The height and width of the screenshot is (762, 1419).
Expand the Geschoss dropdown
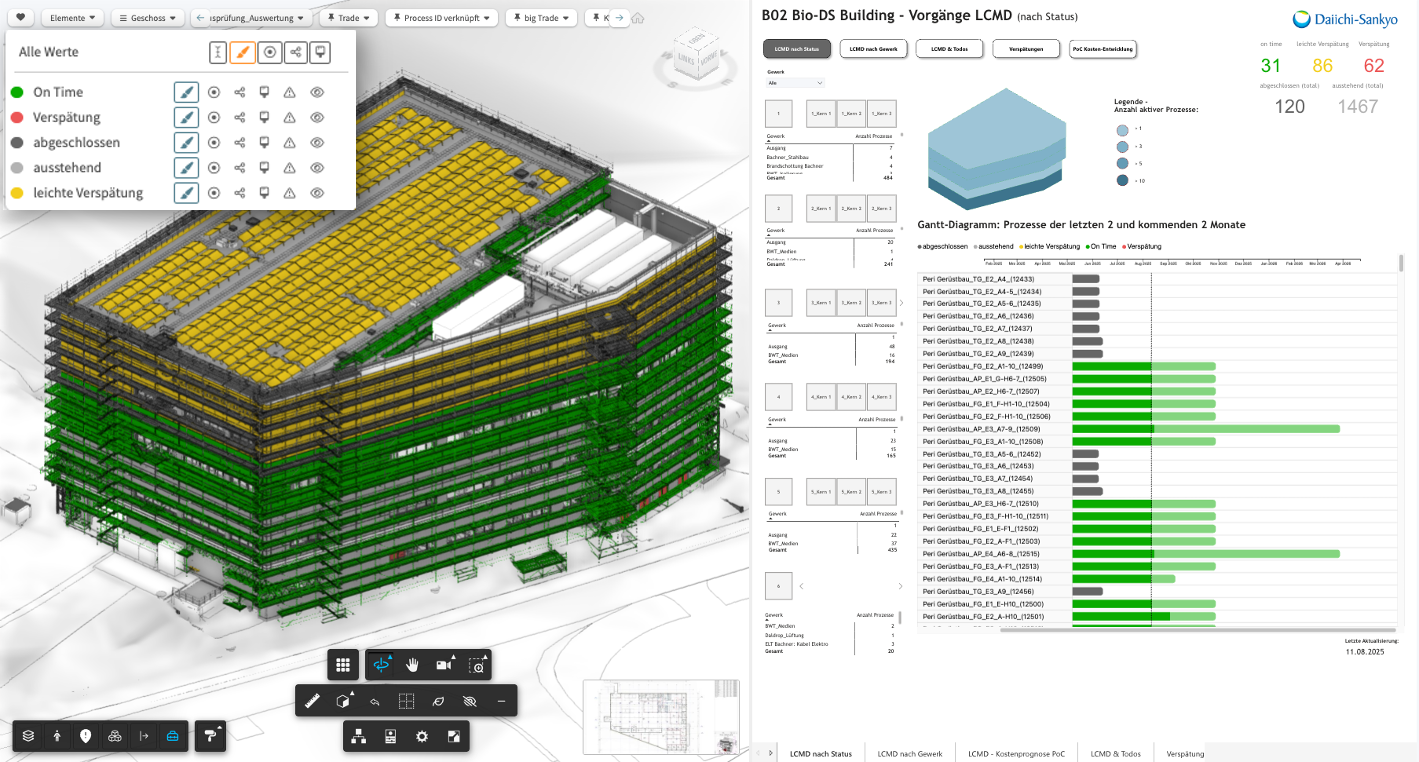[x=147, y=18]
